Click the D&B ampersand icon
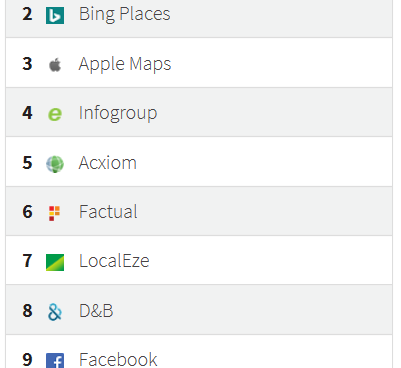 pyautogui.click(x=55, y=312)
